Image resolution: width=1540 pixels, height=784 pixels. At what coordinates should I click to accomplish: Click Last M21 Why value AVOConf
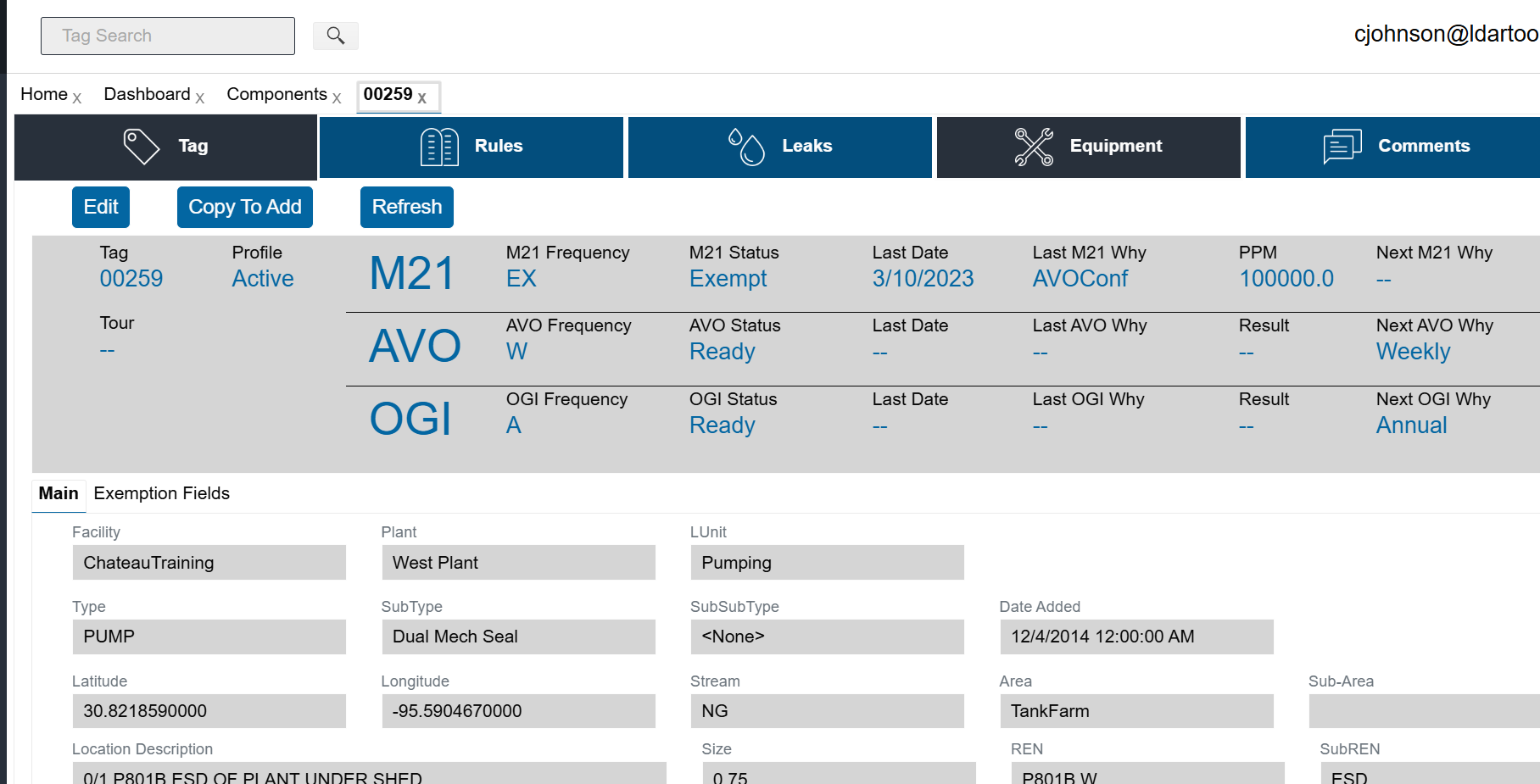[x=1080, y=279]
